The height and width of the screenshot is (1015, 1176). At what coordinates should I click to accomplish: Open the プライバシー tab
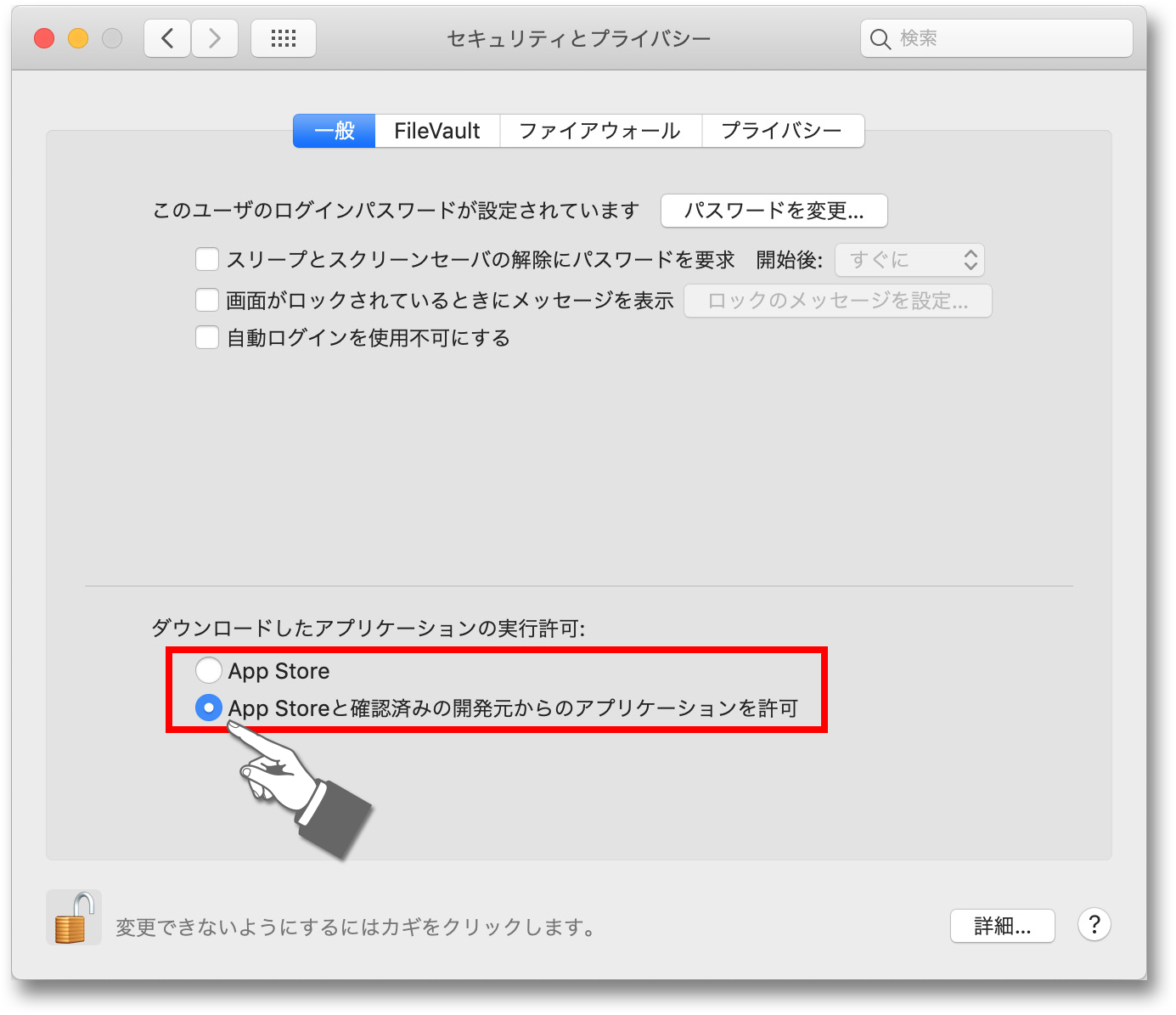tap(782, 131)
